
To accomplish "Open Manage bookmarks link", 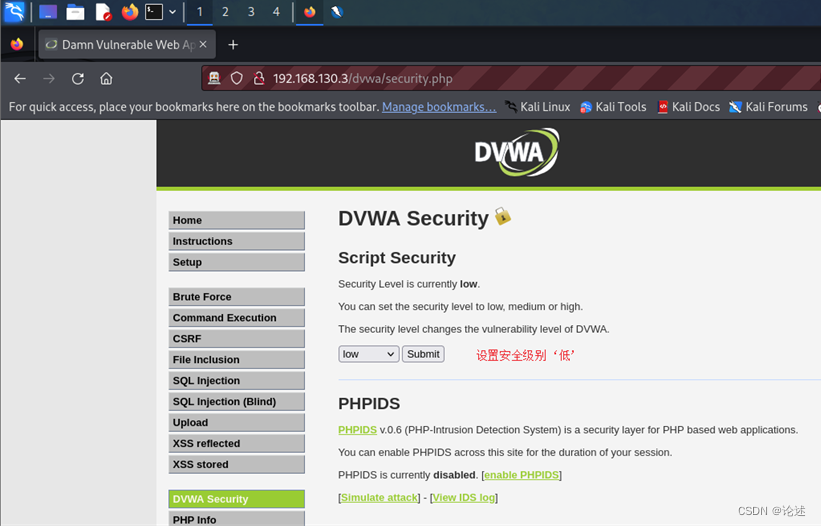I will (x=439, y=107).
